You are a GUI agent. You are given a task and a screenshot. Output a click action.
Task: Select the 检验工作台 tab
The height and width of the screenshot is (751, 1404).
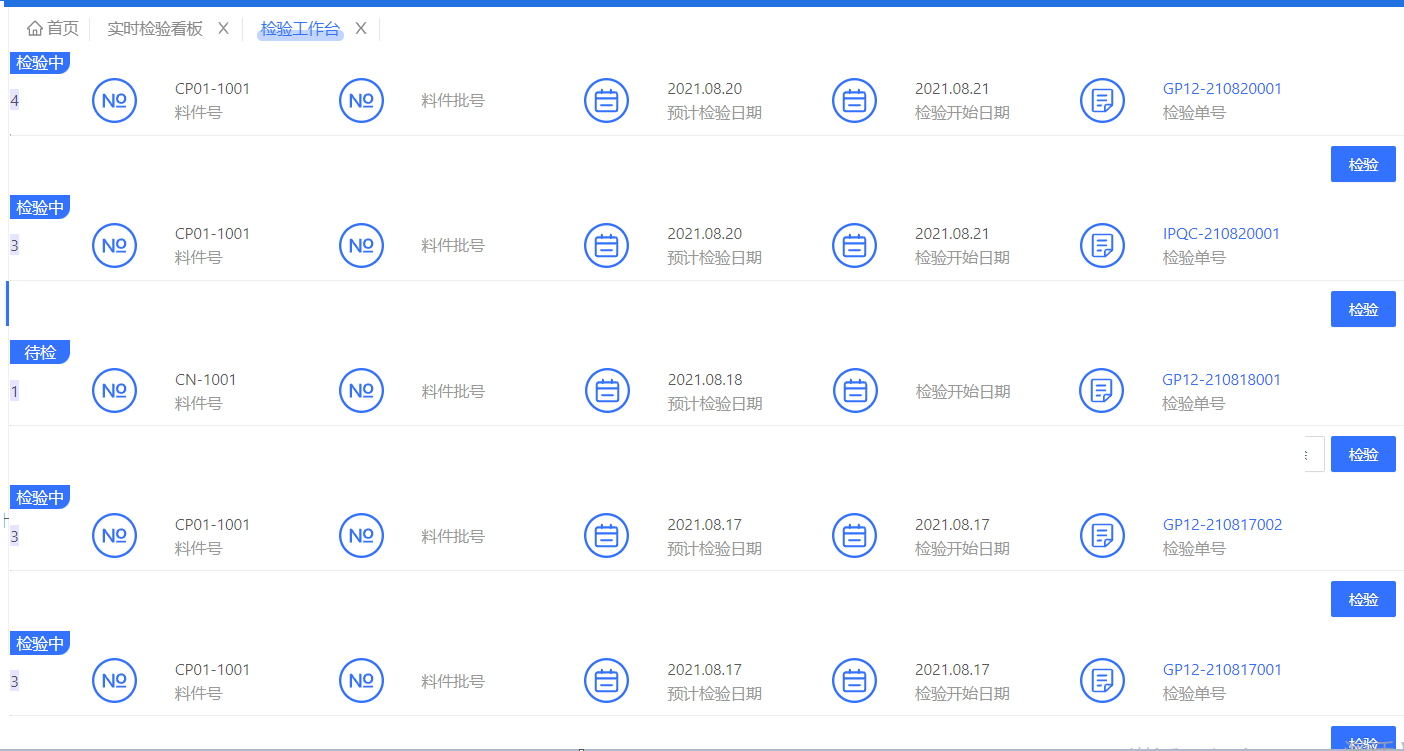tap(300, 28)
